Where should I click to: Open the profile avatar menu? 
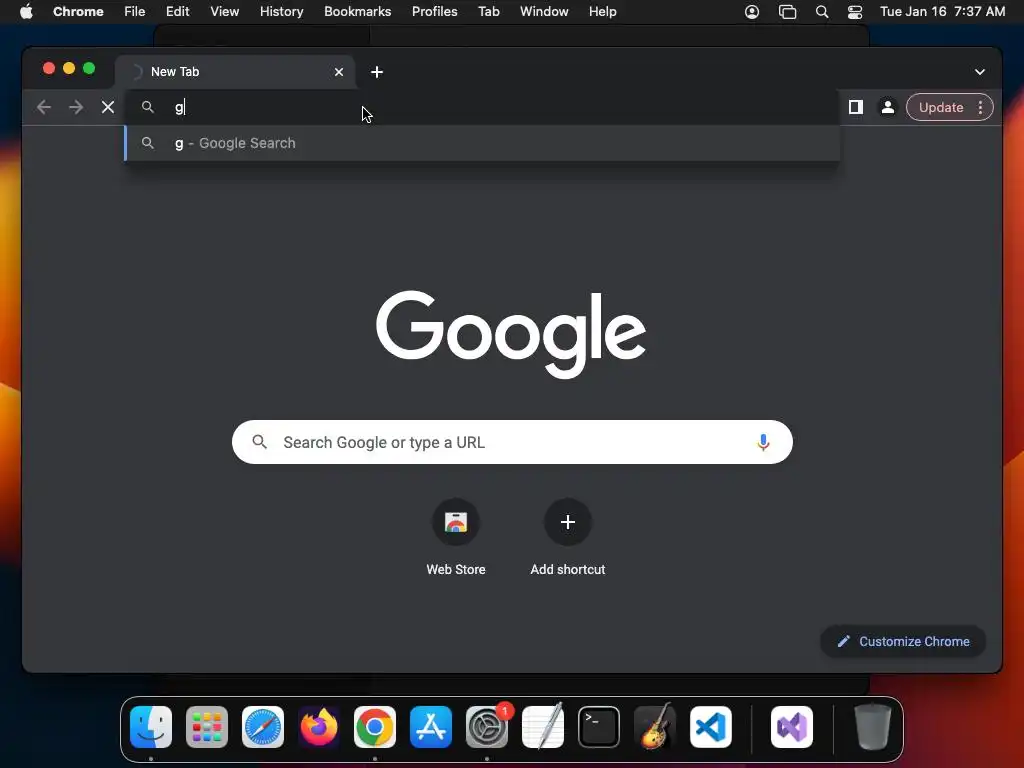(x=888, y=107)
